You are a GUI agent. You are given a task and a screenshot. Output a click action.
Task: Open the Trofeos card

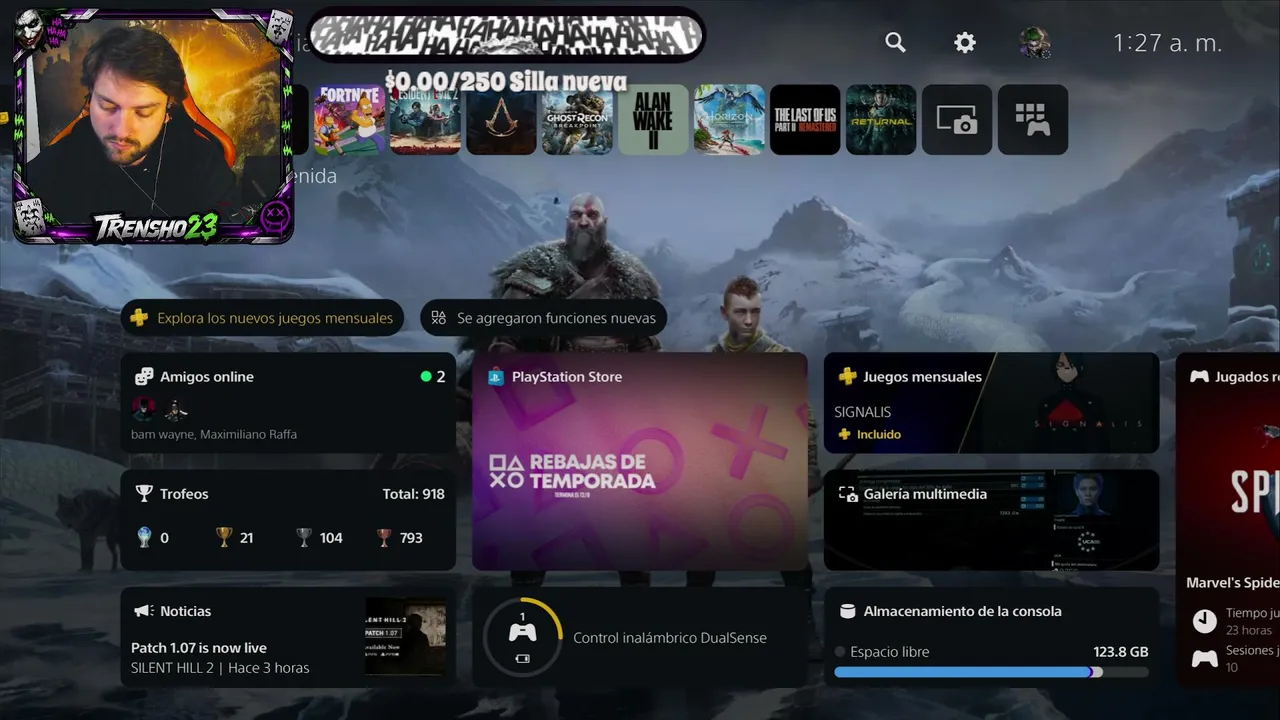point(288,520)
